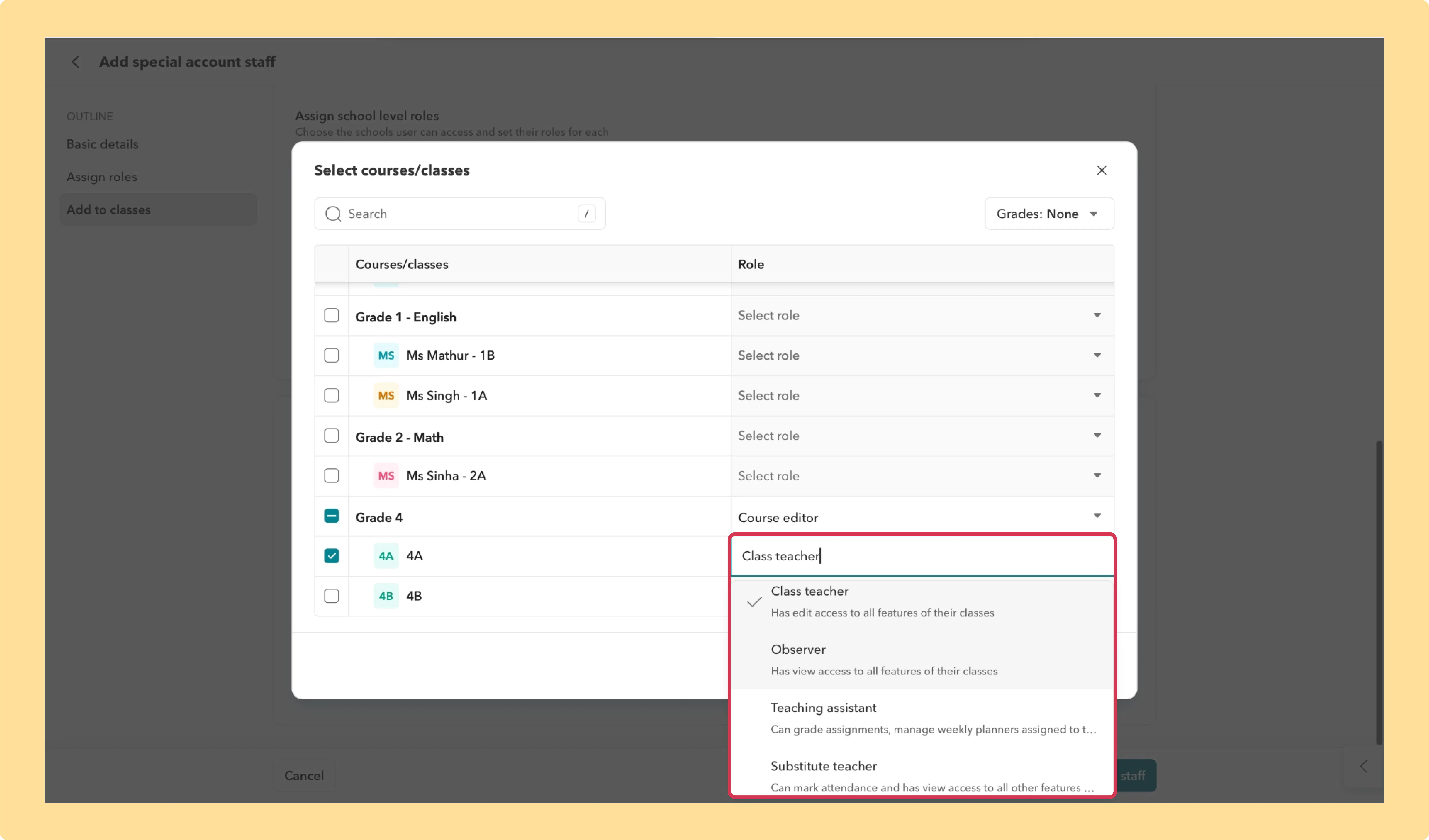Go to Add to classes in the outline

coord(159,209)
